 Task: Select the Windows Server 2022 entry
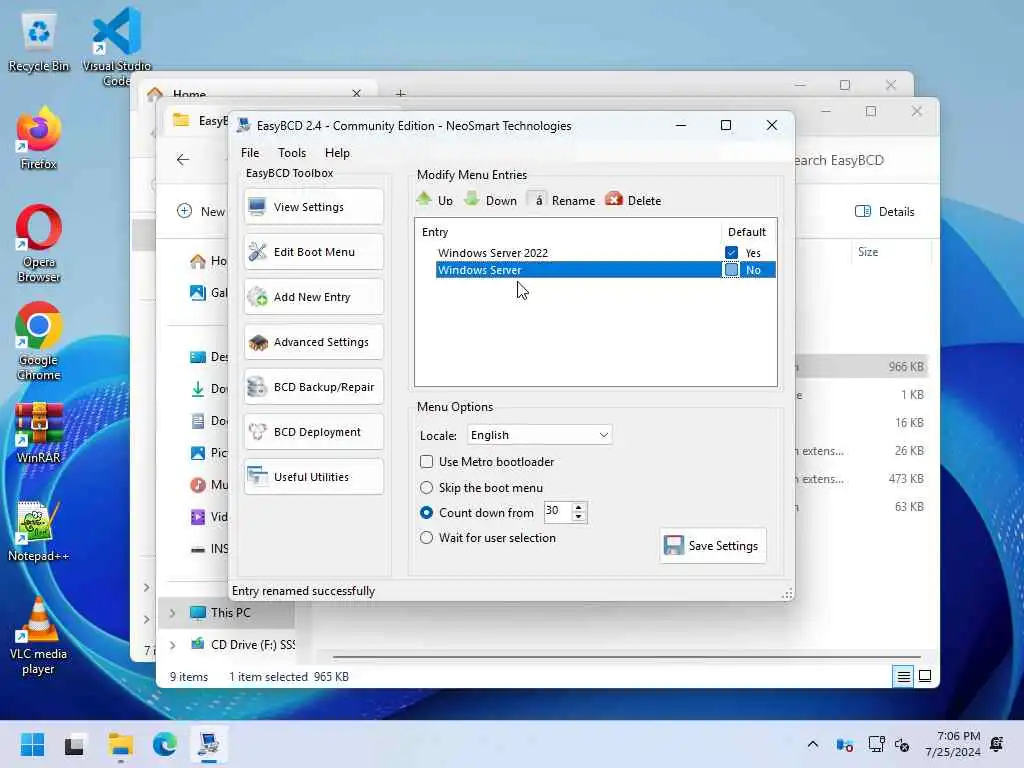(493, 253)
